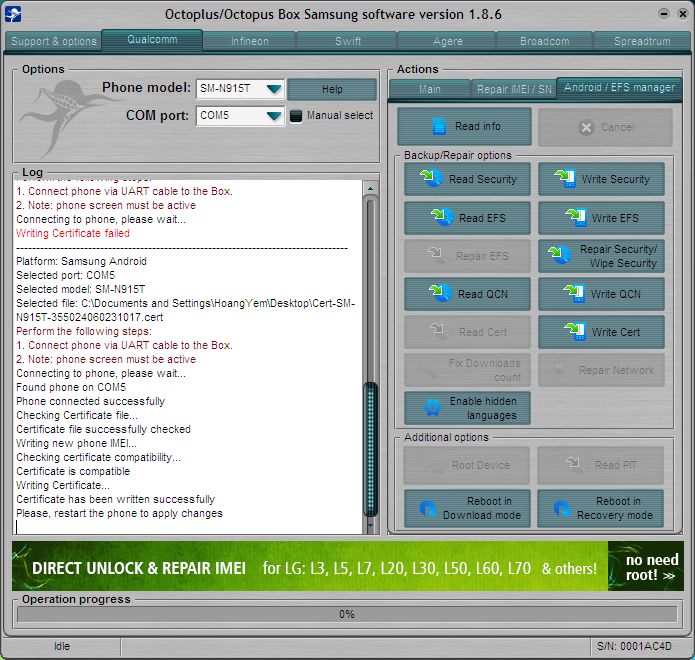Toggle the Manual select checkbox
This screenshot has height=660, width=695.
[296, 116]
